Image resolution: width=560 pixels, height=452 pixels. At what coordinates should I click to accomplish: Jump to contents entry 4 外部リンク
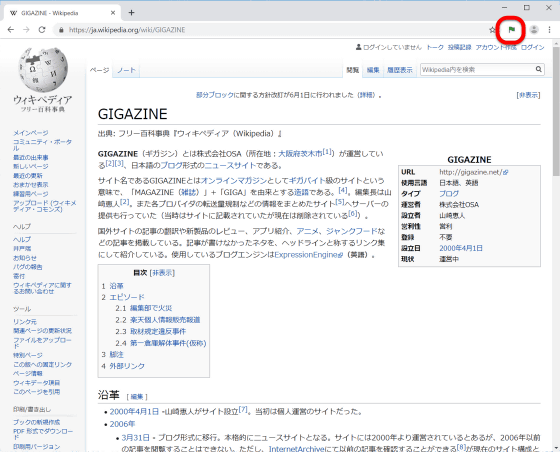(127, 366)
